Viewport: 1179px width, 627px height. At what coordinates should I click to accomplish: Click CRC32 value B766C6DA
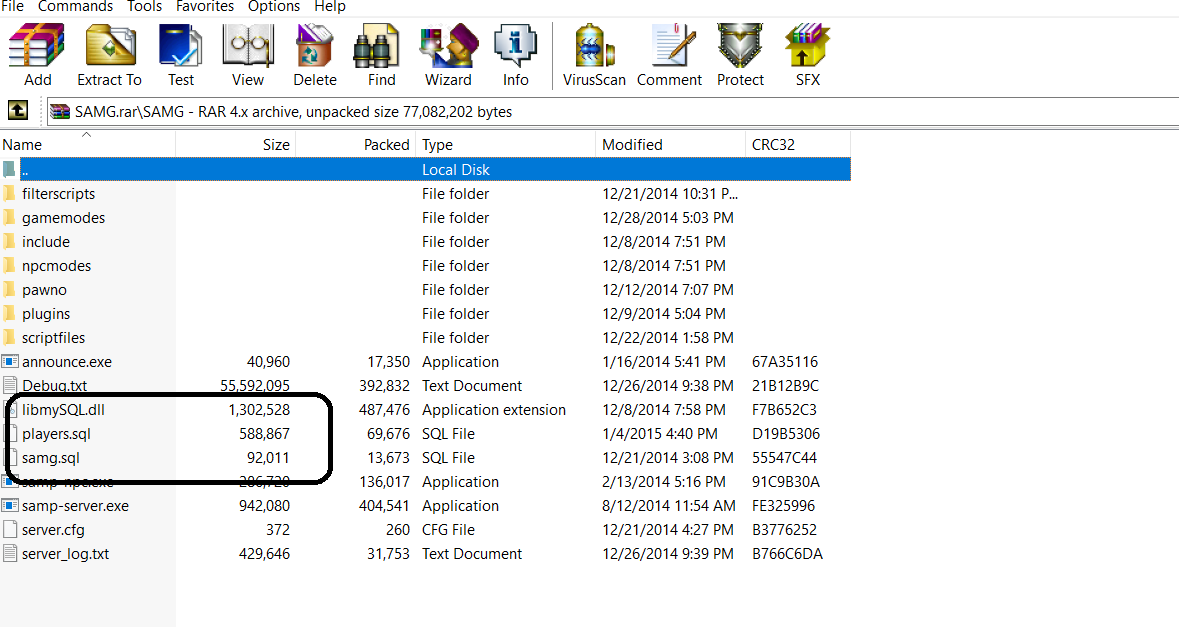click(x=787, y=554)
